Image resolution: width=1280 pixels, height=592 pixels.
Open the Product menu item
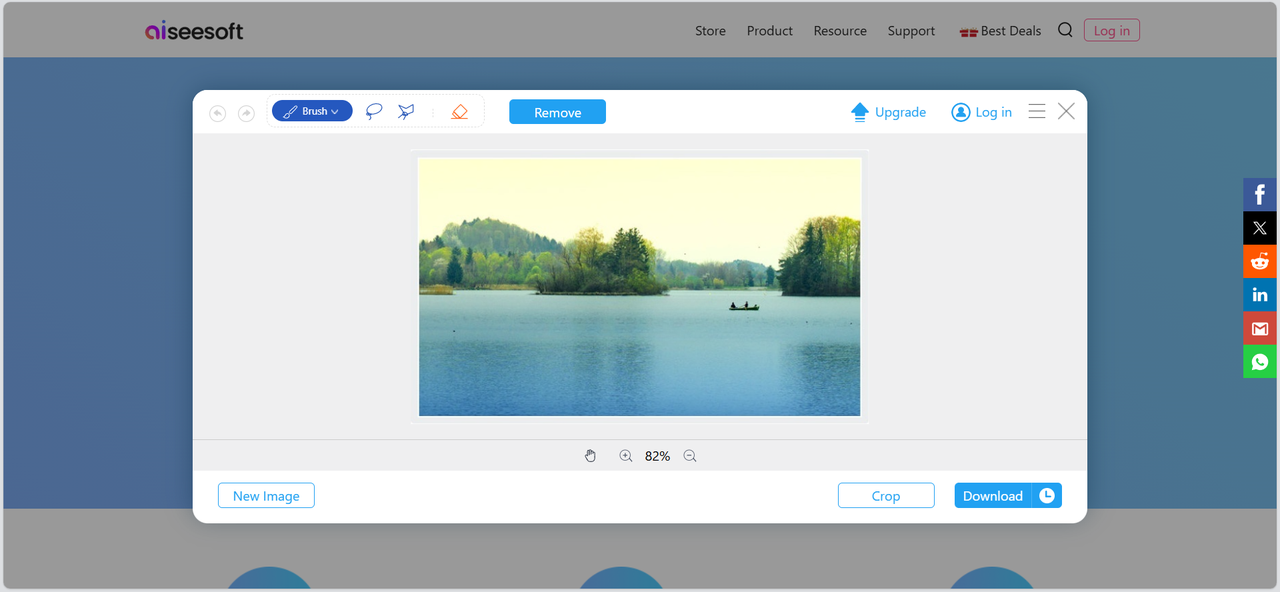pos(770,31)
